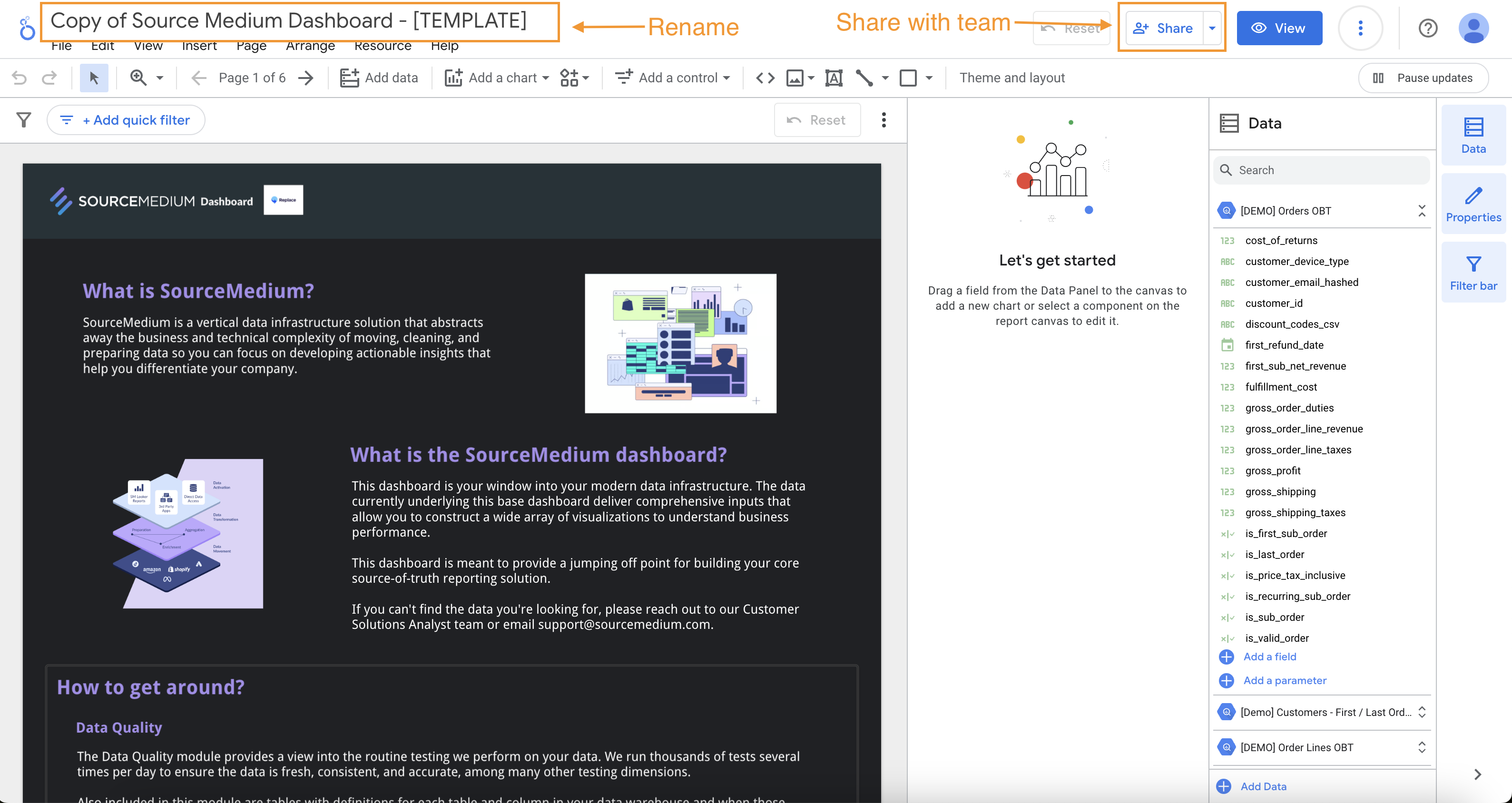Click the embed URL code icon
Image resolution: width=1512 pixels, height=803 pixels.
(x=765, y=78)
